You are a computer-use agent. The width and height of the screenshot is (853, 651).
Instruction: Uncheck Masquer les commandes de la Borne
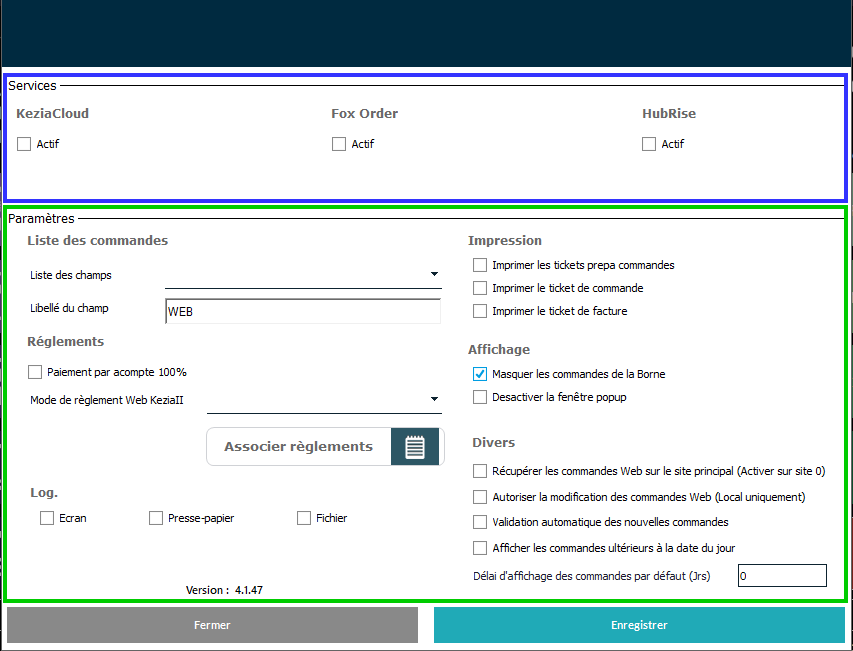click(480, 374)
